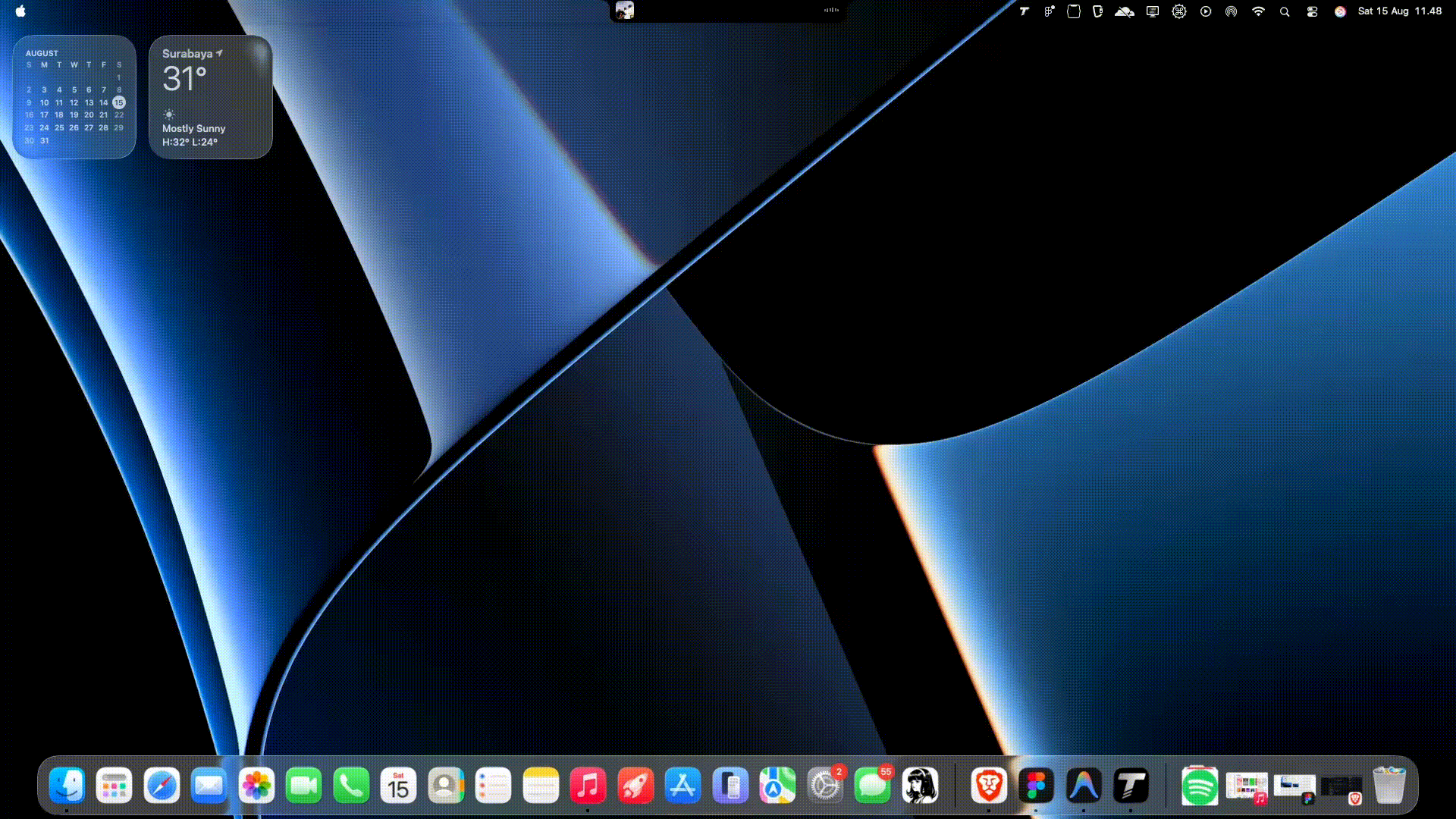Viewport: 1456px width, 819px height.
Task: Open the August calendar widget
Action: (x=74, y=97)
